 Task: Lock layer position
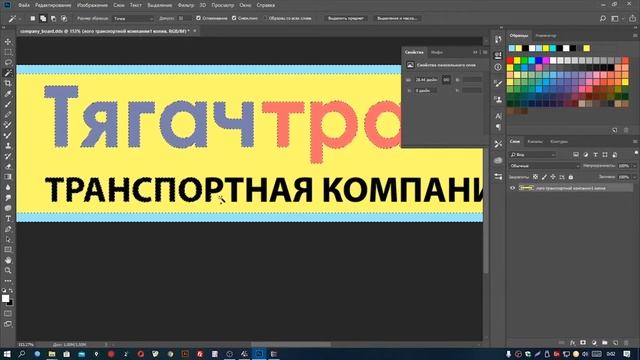click(553, 177)
